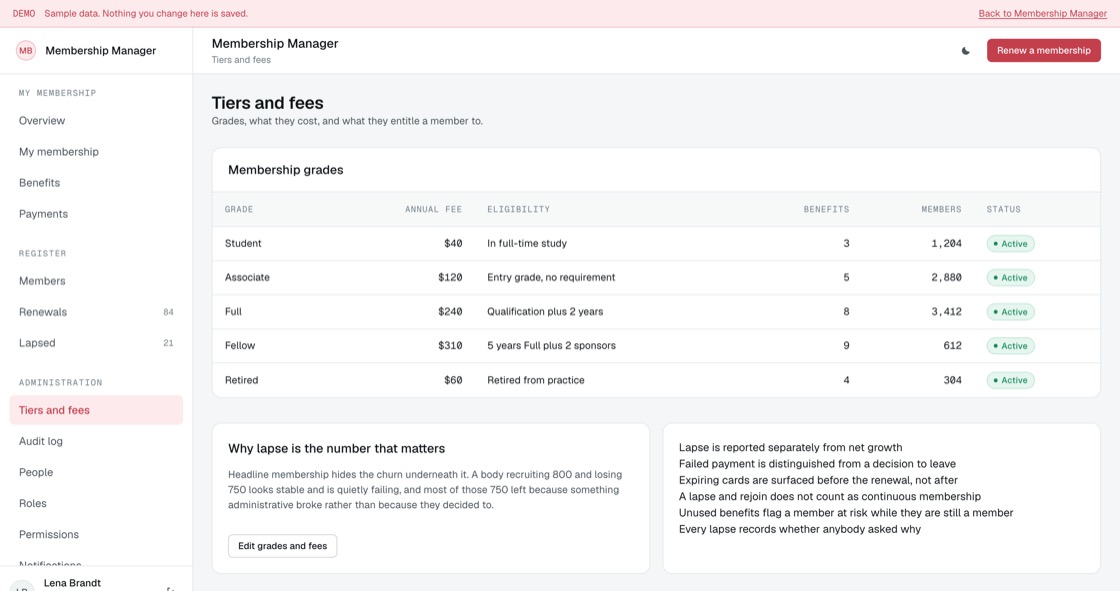Click the $310 annual fee value

point(450,346)
